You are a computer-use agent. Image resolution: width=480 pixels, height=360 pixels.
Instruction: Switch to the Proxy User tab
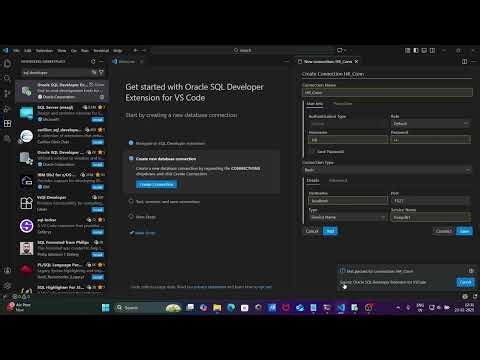coord(343,104)
